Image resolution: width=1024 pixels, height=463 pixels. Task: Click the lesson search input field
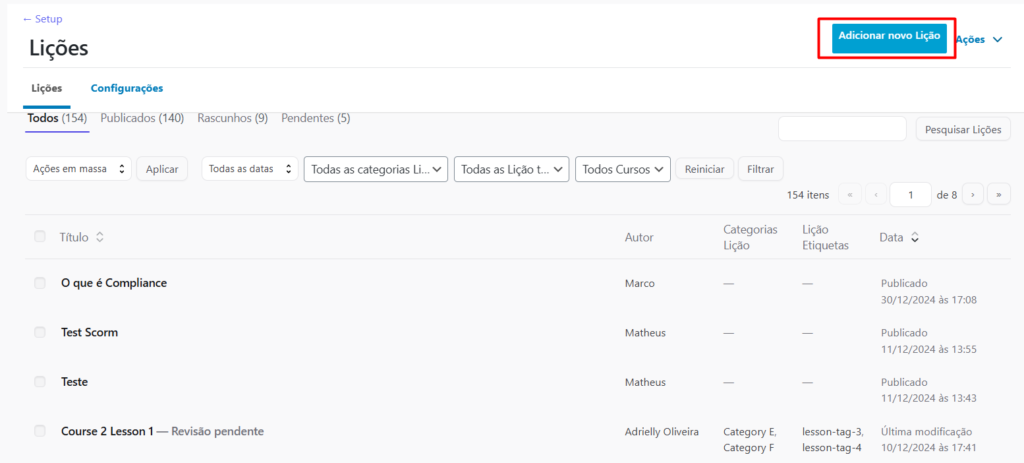pyautogui.click(x=842, y=129)
